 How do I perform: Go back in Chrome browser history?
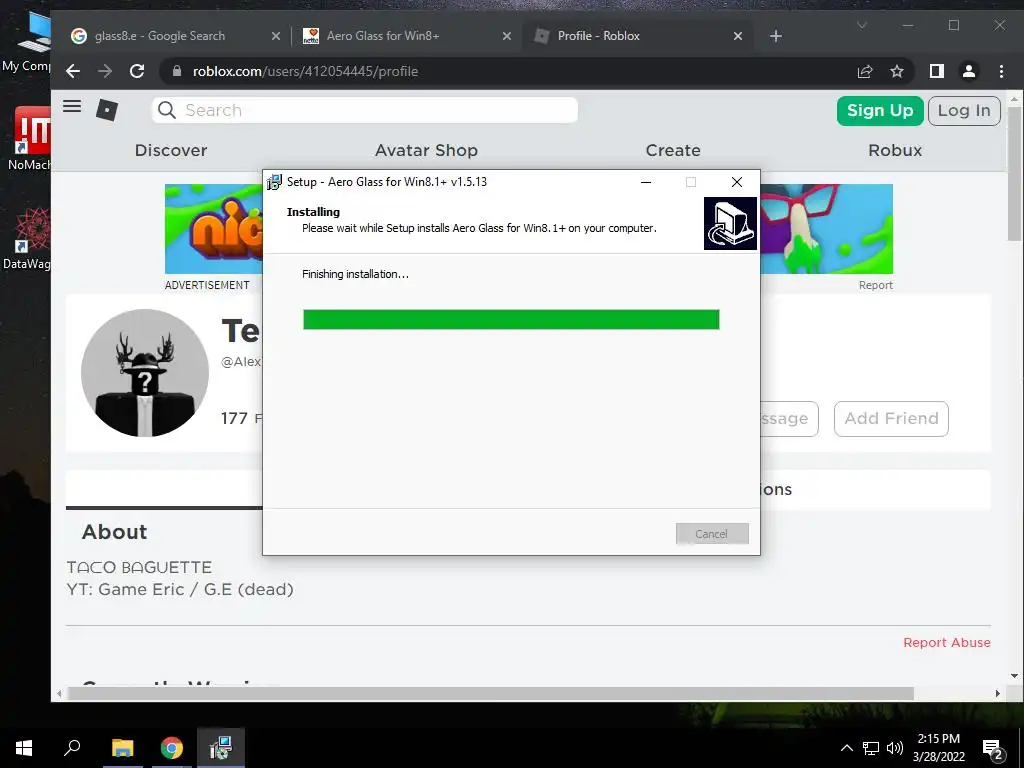73,71
